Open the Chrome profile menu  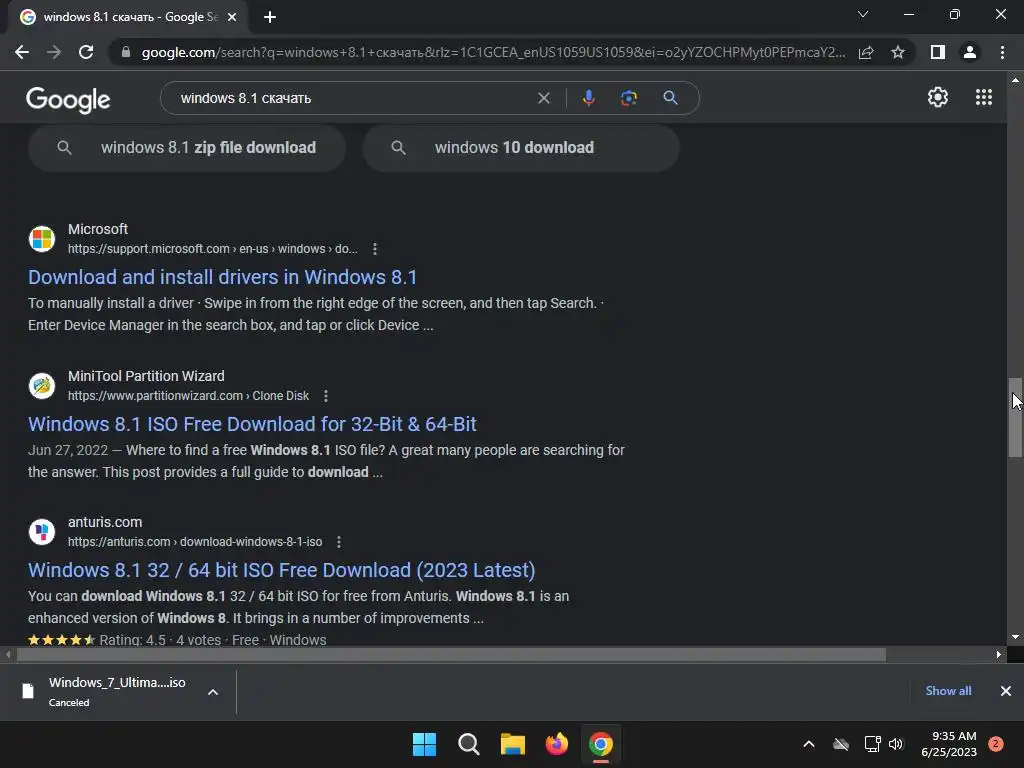pyautogui.click(x=970, y=52)
